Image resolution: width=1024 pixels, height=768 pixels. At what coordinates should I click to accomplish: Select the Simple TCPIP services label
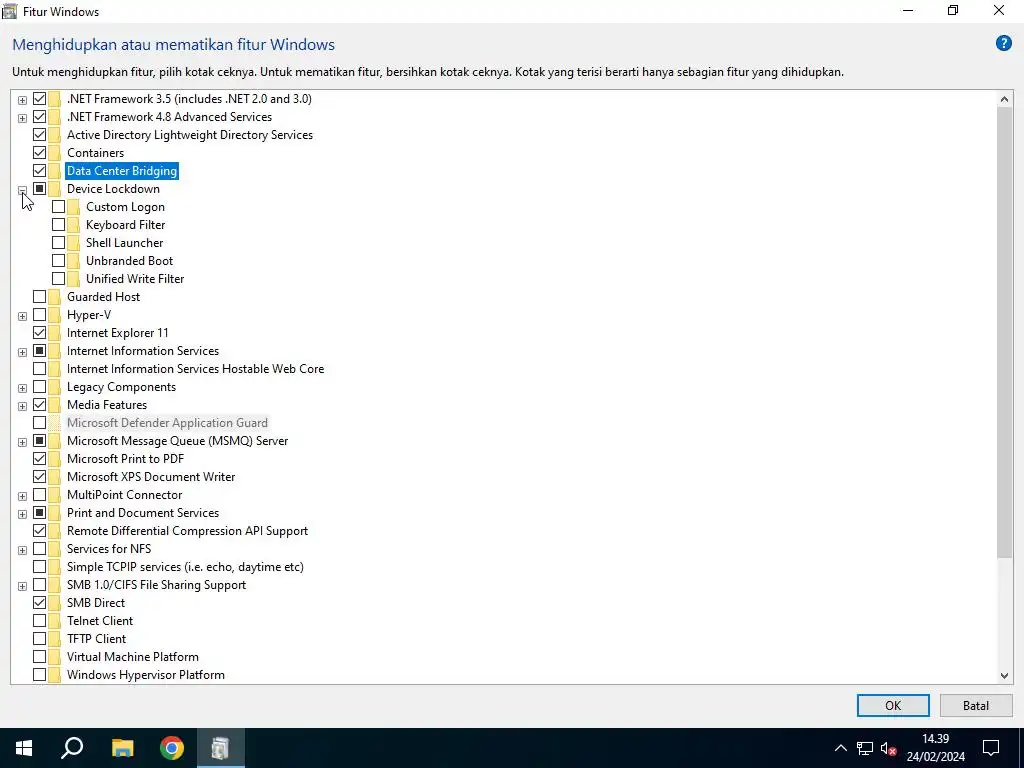tap(185, 567)
